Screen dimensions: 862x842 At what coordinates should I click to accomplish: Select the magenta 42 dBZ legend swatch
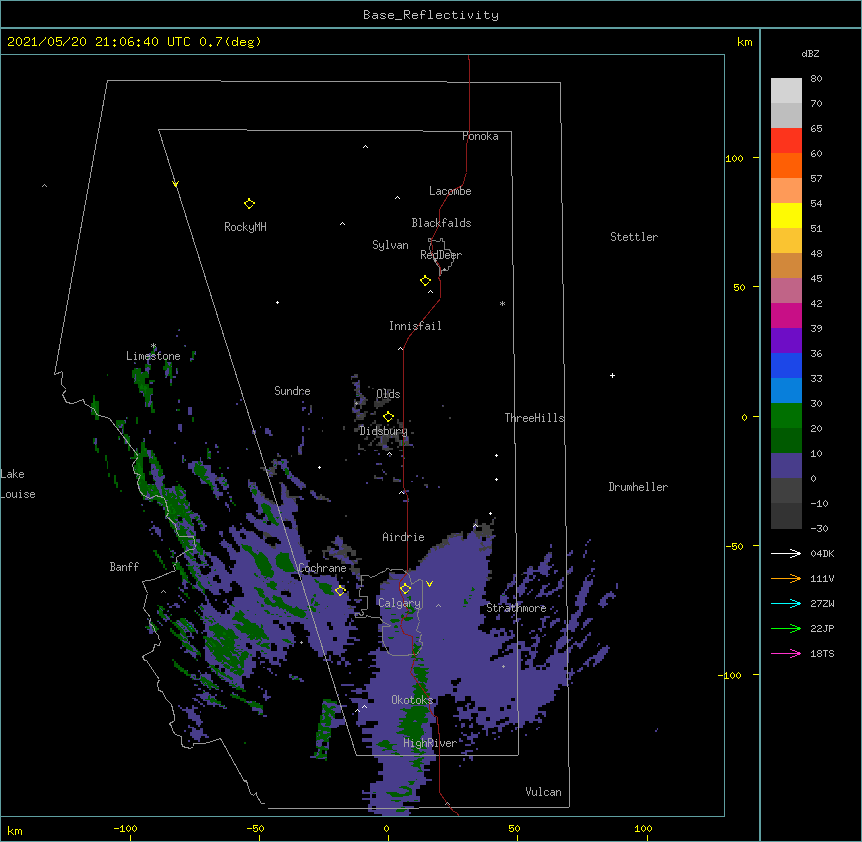click(x=786, y=315)
